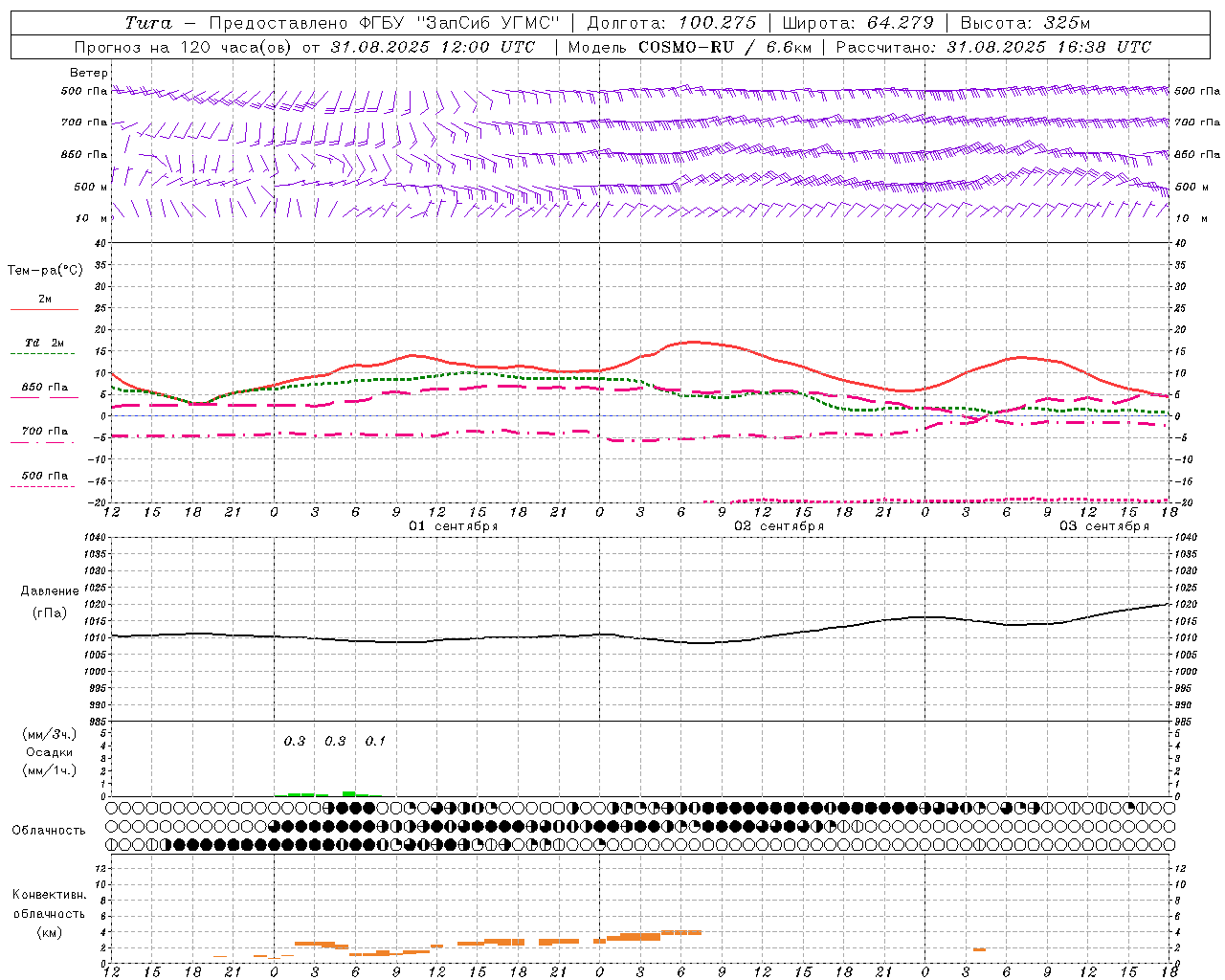Screen dimensions: 1225x980
Task: Click the 0.1 precipitation value
Action: tap(376, 741)
